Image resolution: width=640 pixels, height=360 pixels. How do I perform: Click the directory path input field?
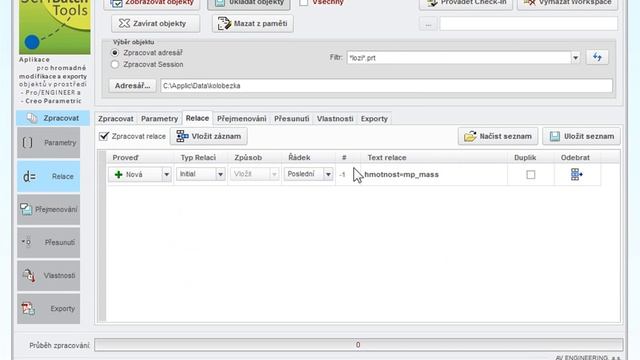(386, 86)
